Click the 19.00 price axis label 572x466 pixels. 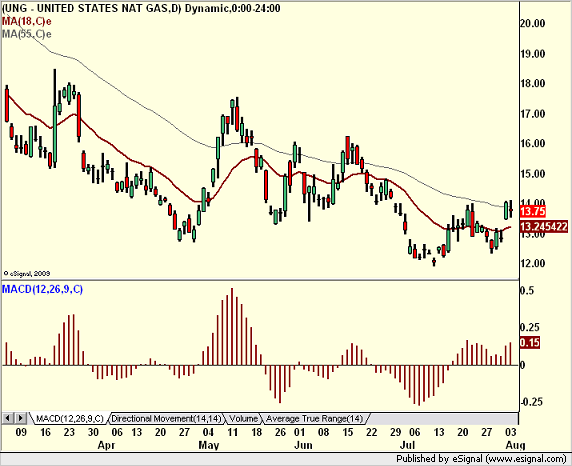coord(533,54)
